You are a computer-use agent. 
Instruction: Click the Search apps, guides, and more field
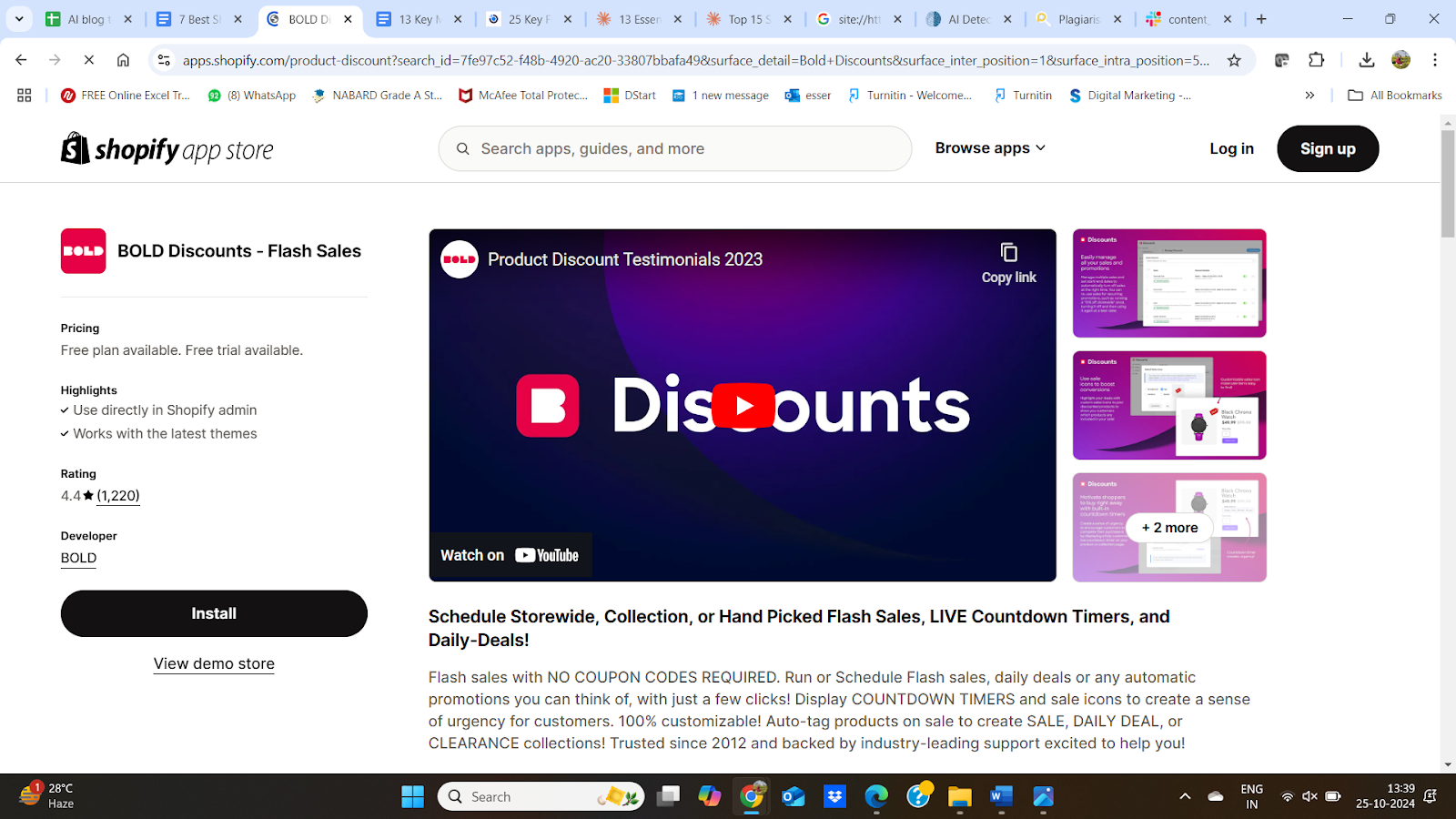click(675, 148)
